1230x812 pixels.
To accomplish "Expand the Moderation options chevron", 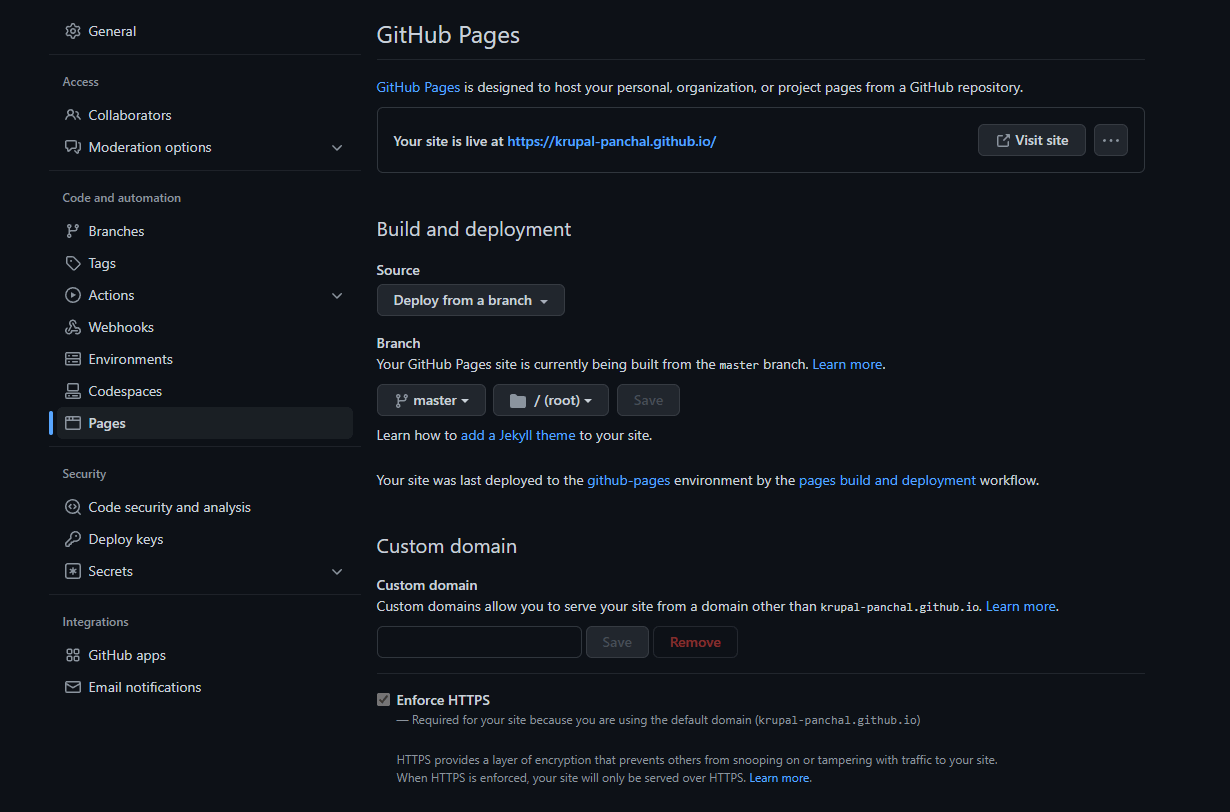I will (x=337, y=148).
